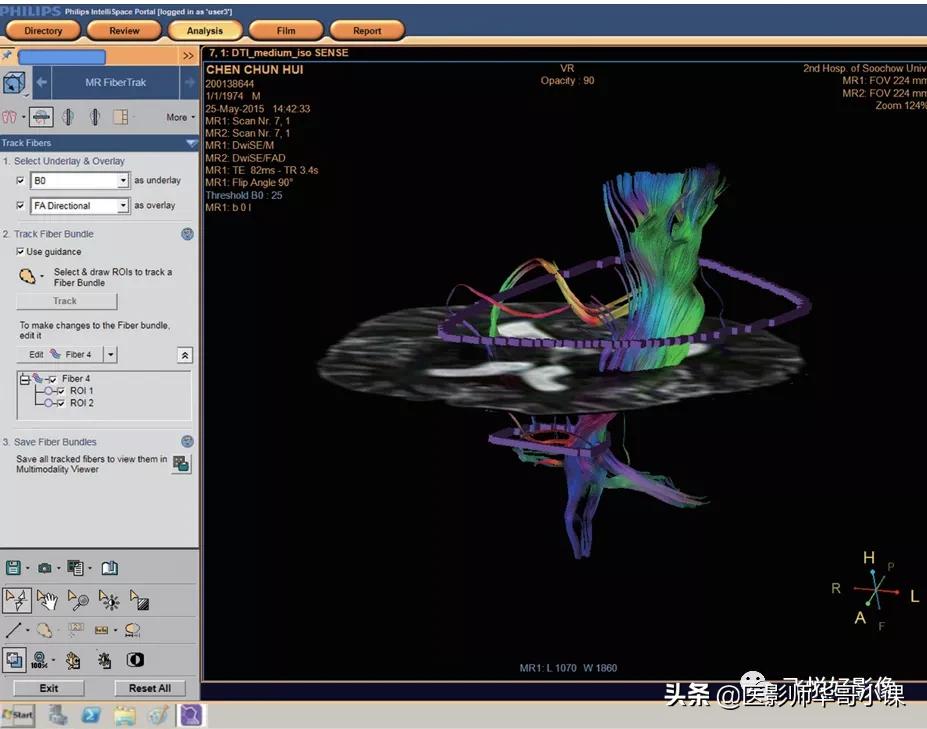The width and height of the screenshot is (927, 729).
Task: Select the pan hand tool
Action: pyautogui.click(x=47, y=600)
